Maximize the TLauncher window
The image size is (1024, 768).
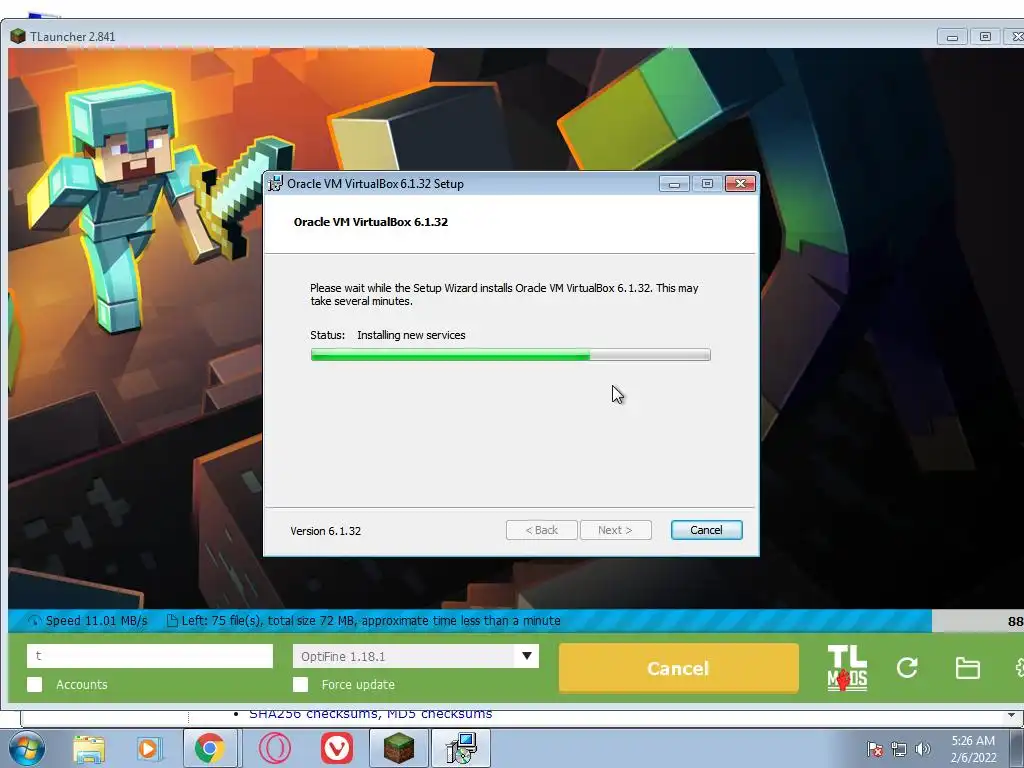[x=985, y=37]
